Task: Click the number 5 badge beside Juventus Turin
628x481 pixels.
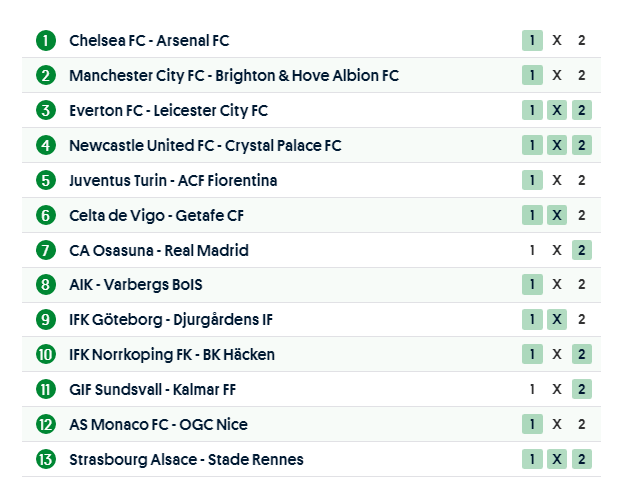Action: tap(46, 181)
